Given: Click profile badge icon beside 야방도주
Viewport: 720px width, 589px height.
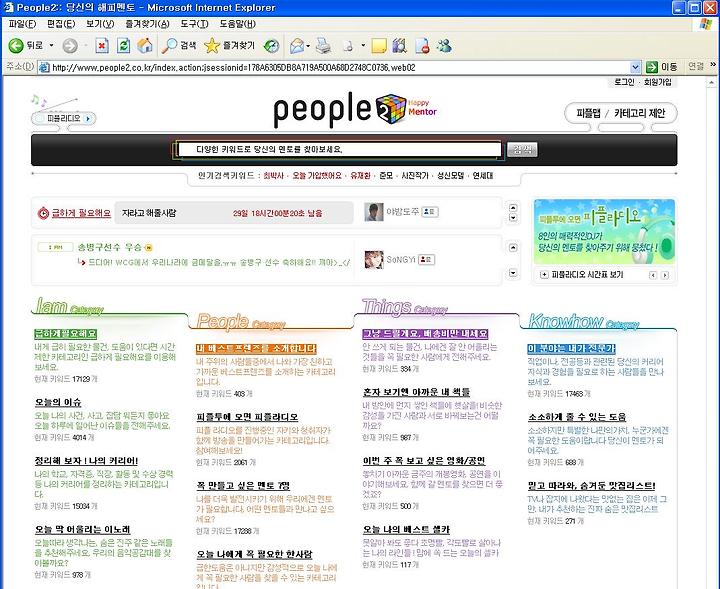Looking at the screenshot, I should 430,212.
